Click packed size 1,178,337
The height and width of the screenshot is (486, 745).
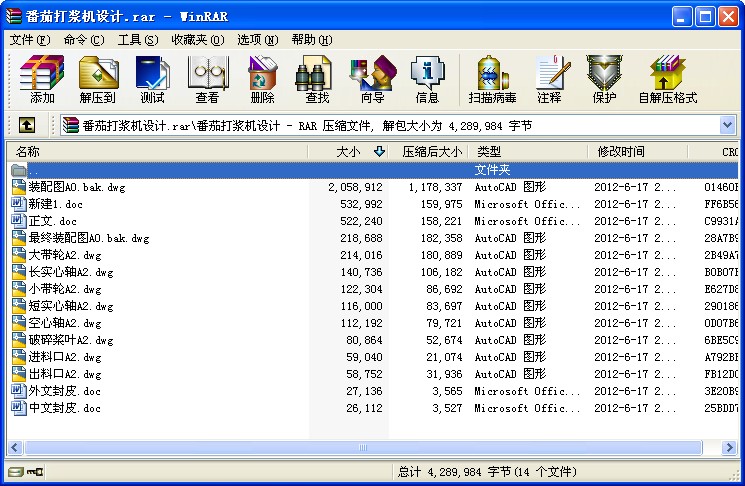pos(435,187)
